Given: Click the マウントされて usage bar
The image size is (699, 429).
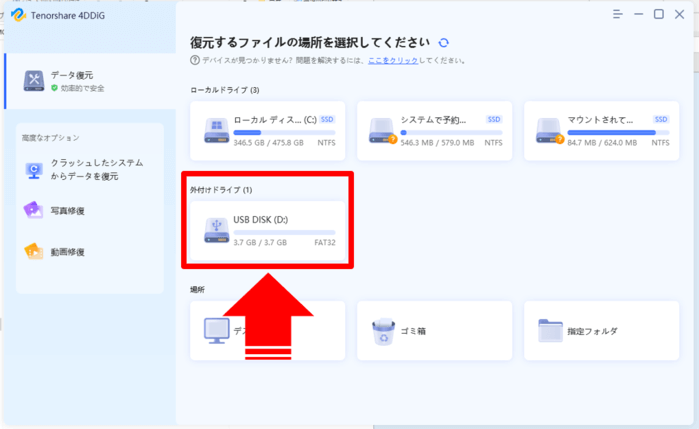Looking at the screenshot, I should (618, 132).
